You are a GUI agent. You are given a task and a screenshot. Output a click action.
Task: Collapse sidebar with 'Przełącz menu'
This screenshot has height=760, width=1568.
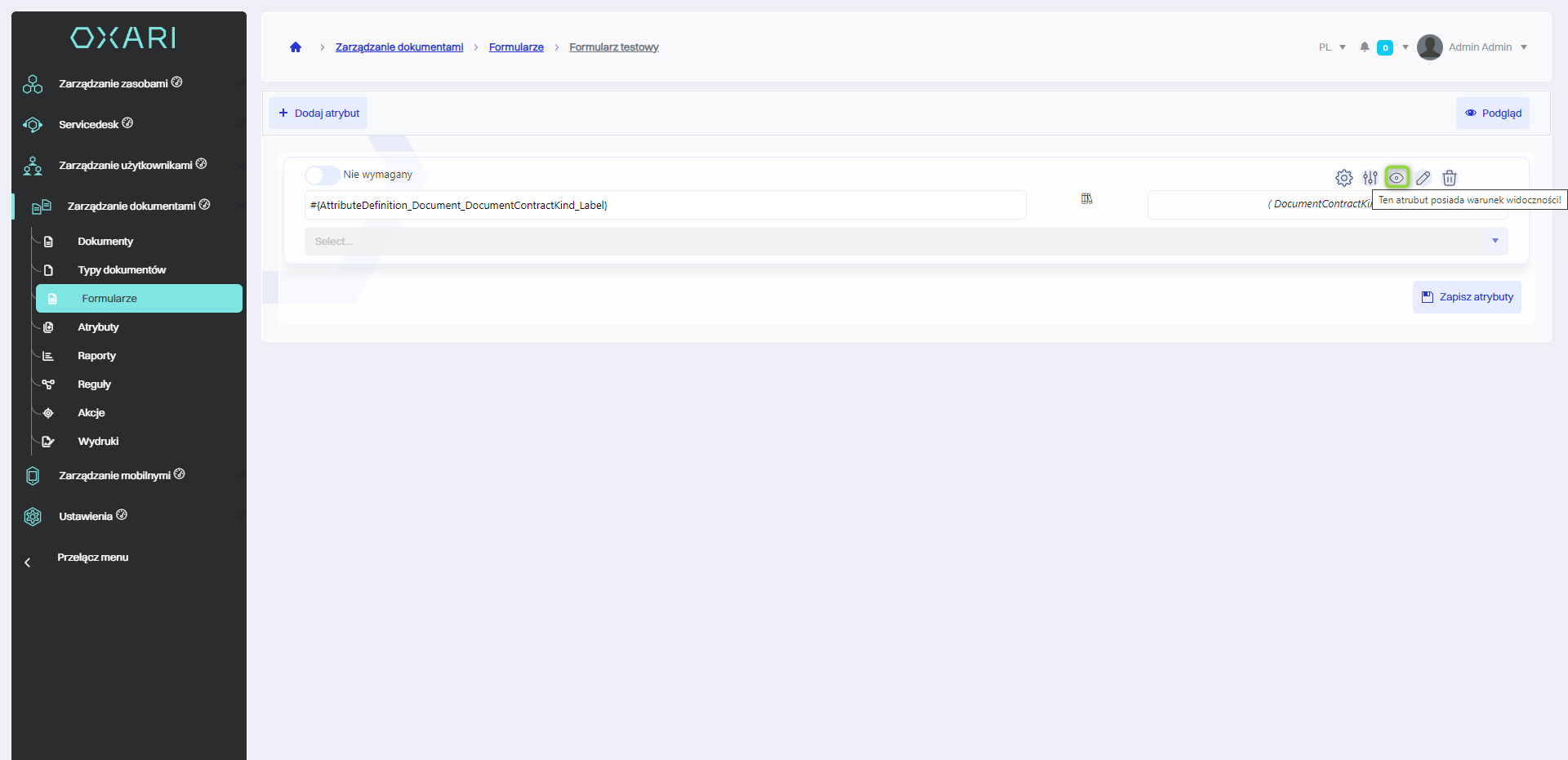[92, 558]
